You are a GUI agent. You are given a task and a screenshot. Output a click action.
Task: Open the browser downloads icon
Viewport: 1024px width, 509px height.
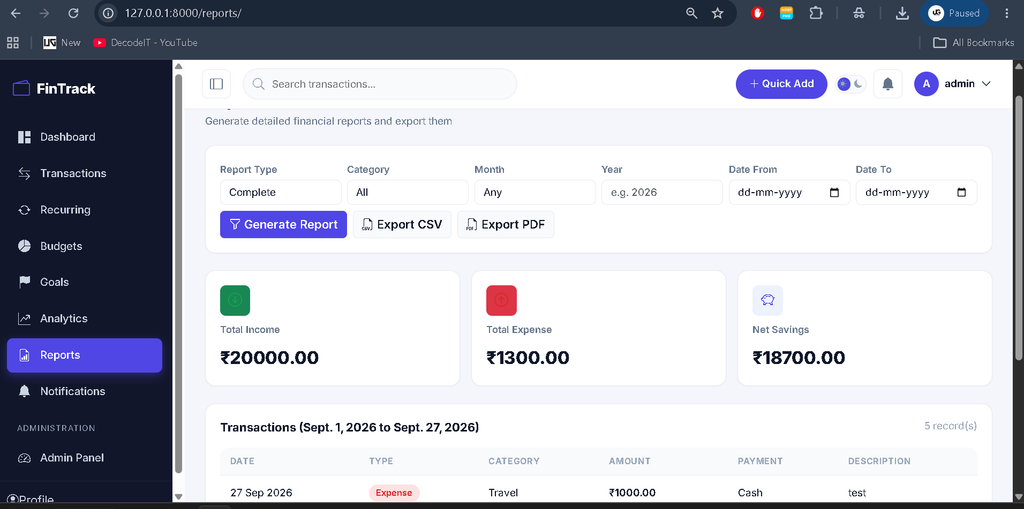(903, 13)
